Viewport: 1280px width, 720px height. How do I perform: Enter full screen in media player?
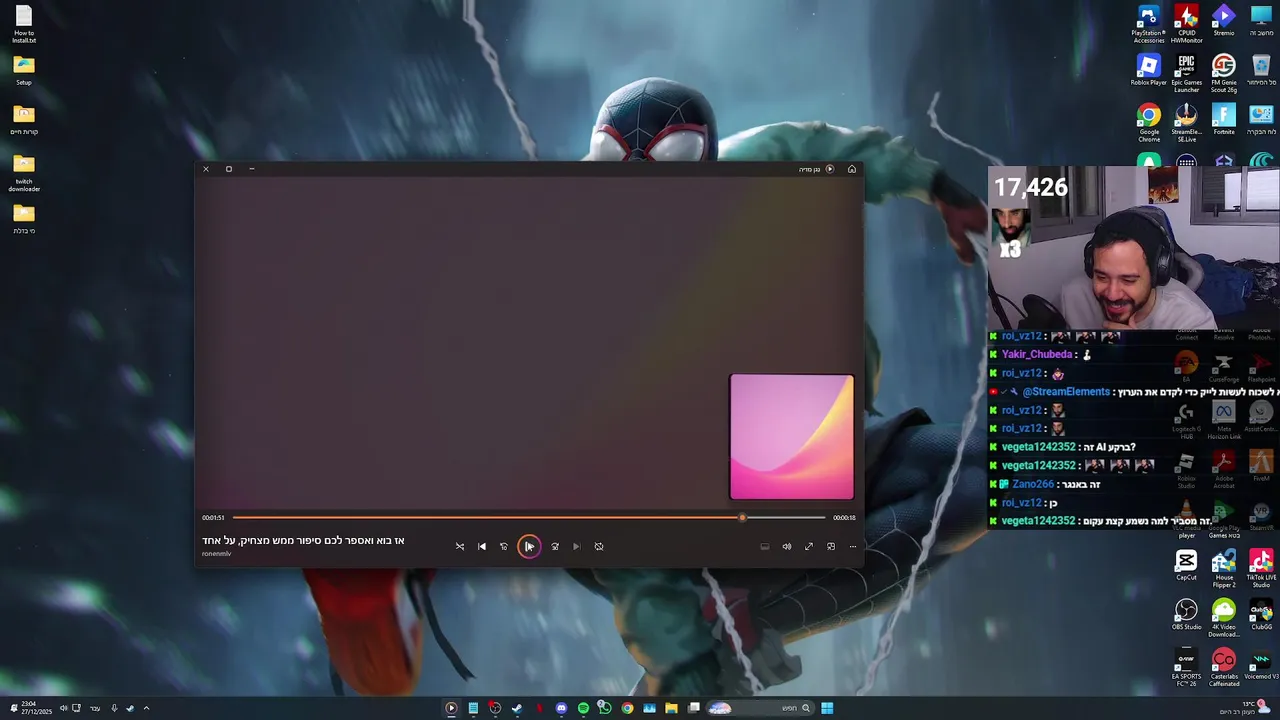coord(809,546)
